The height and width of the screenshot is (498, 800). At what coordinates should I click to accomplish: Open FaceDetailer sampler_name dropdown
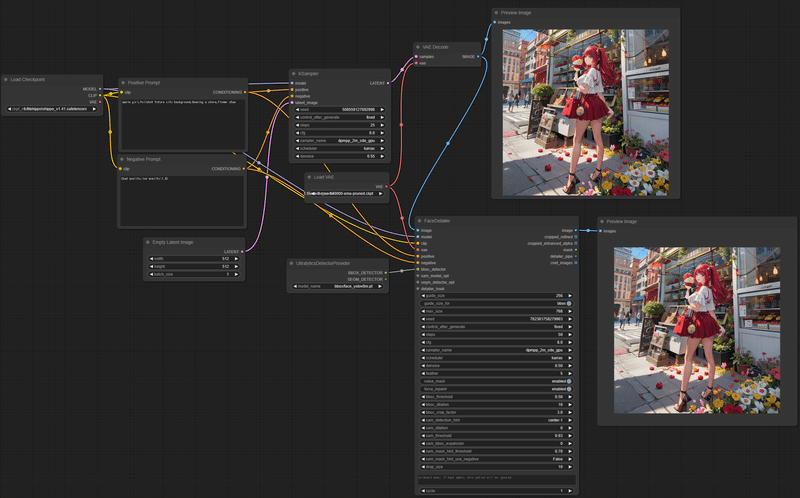tap(496, 350)
